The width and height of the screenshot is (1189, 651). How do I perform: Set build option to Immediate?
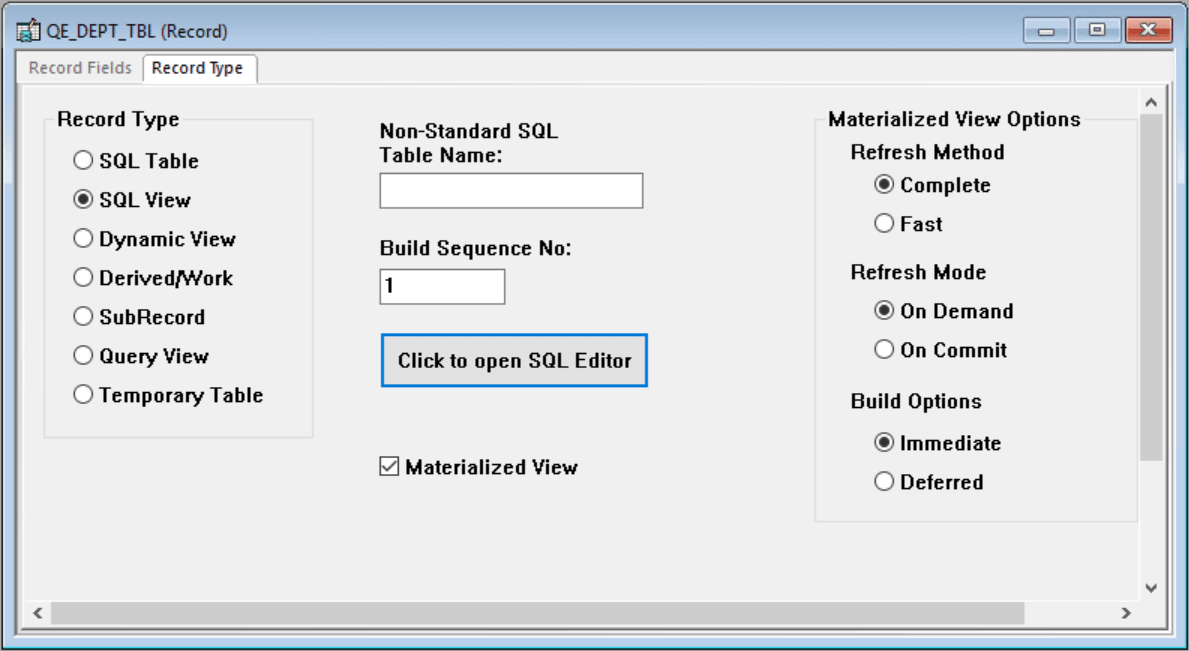(x=884, y=442)
